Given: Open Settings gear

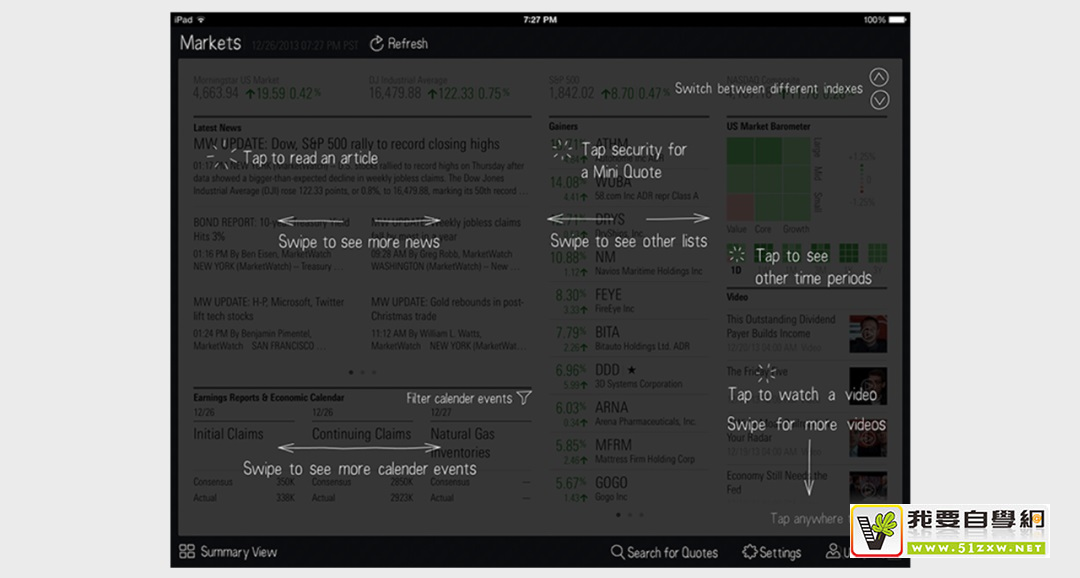Looking at the screenshot, I should click(x=771, y=553).
